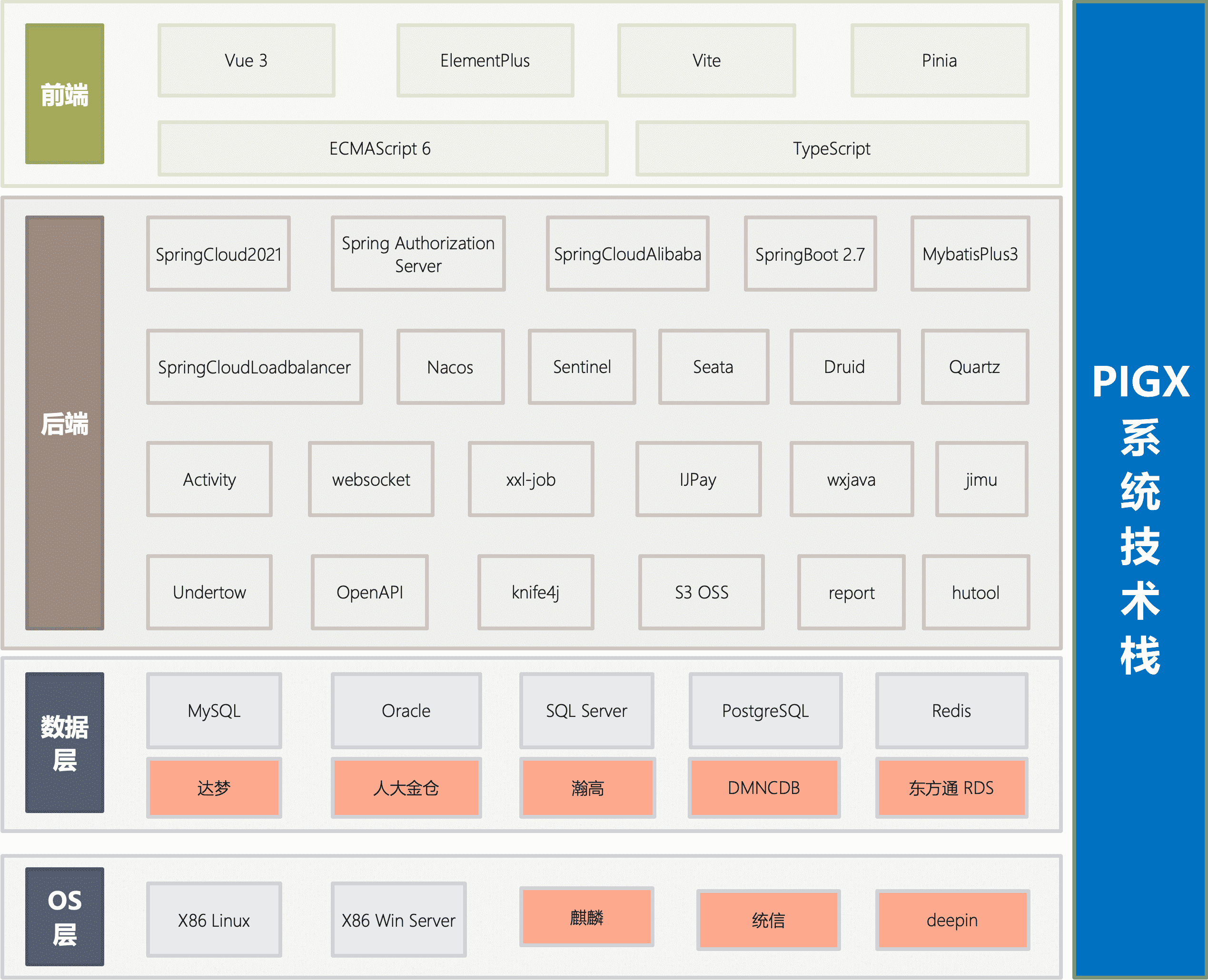Screen dimensions: 1208x980
Task: Select the IJPay box
Action: (698, 479)
